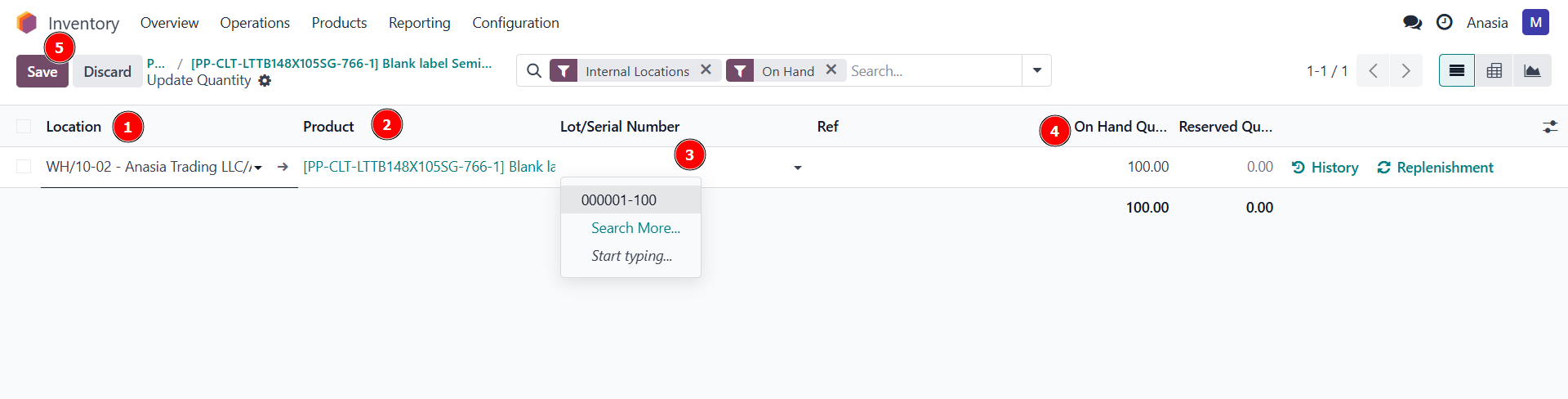Open the Configuration menu
The image size is (1568, 399).
[515, 23]
